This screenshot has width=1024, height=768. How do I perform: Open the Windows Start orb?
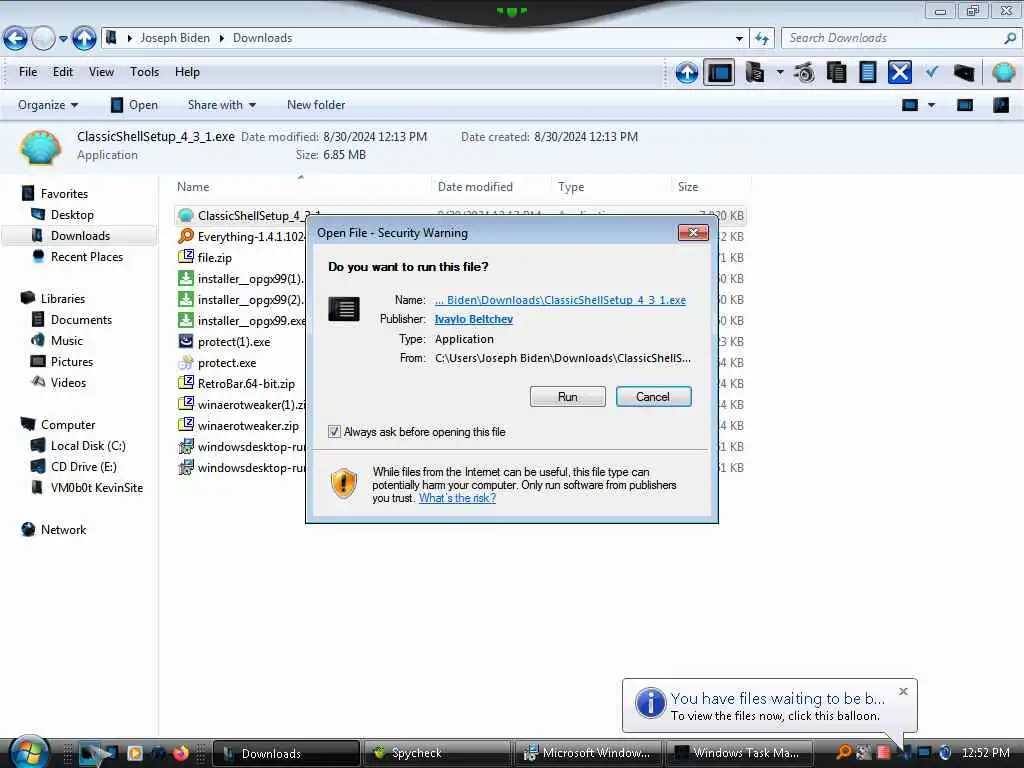(x=29, y=752)
